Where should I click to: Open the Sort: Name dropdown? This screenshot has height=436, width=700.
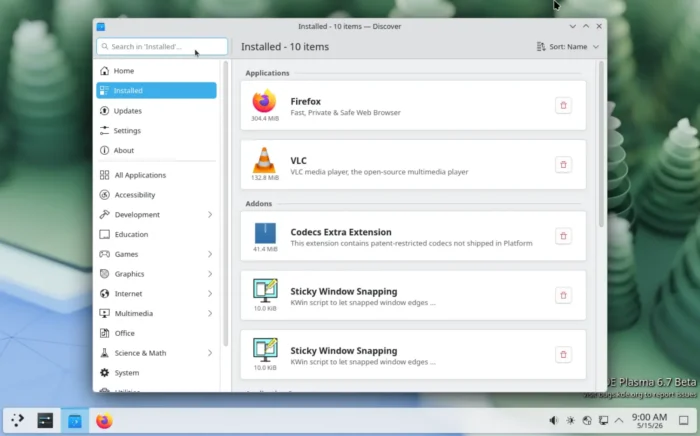point(568,46)
